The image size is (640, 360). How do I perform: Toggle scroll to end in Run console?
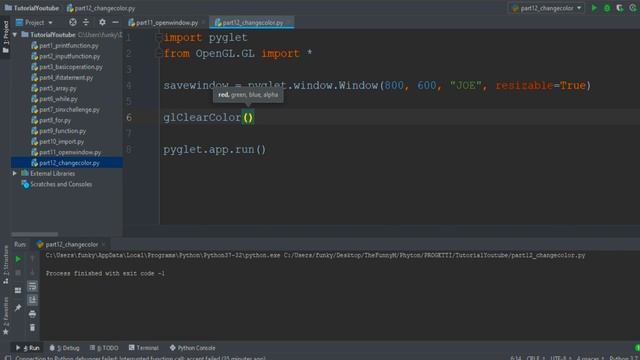[32, 300]
